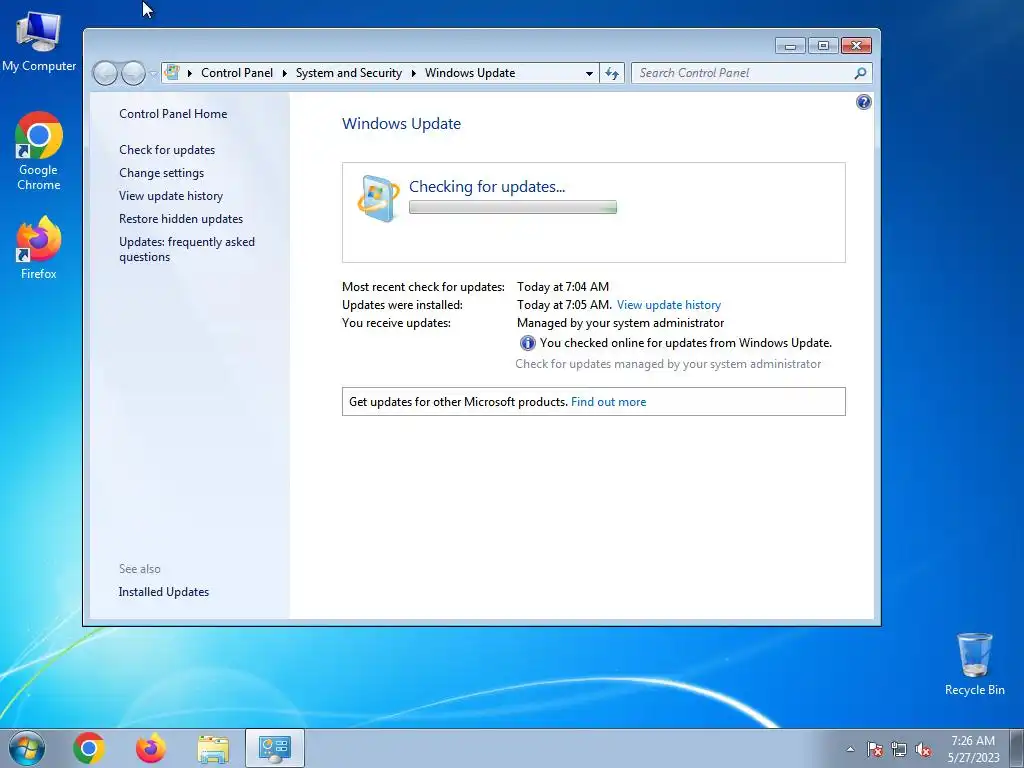The image size is (1024, 768).
Task: Open Change settings link
Action: pos(161,172)
